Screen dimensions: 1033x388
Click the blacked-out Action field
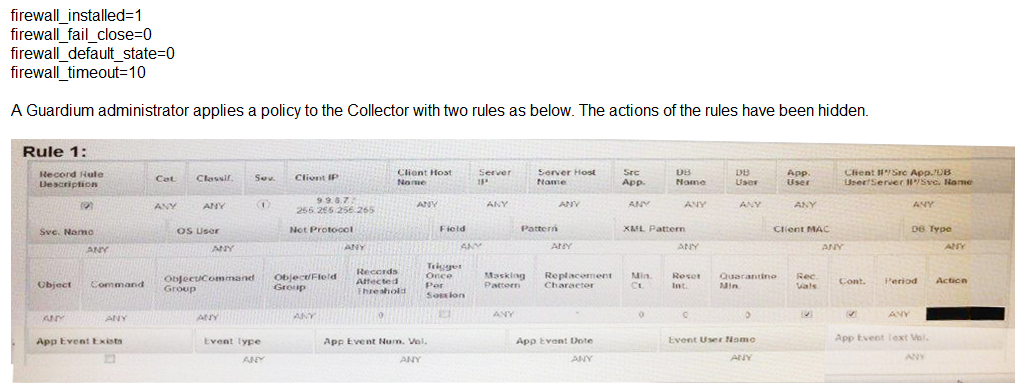pyautogui.click(x=964, y=314)
